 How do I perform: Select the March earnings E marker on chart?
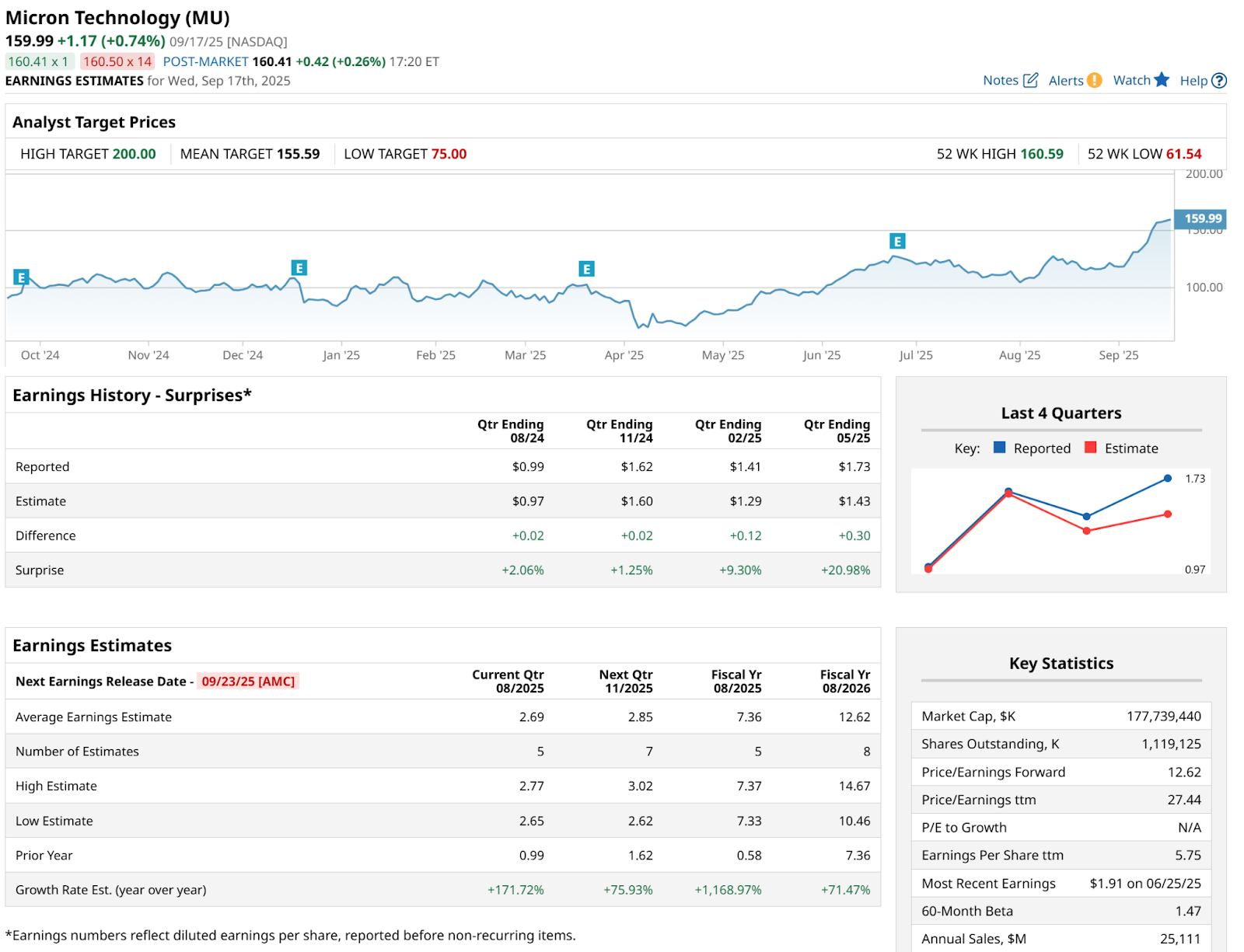click(587, 269)
